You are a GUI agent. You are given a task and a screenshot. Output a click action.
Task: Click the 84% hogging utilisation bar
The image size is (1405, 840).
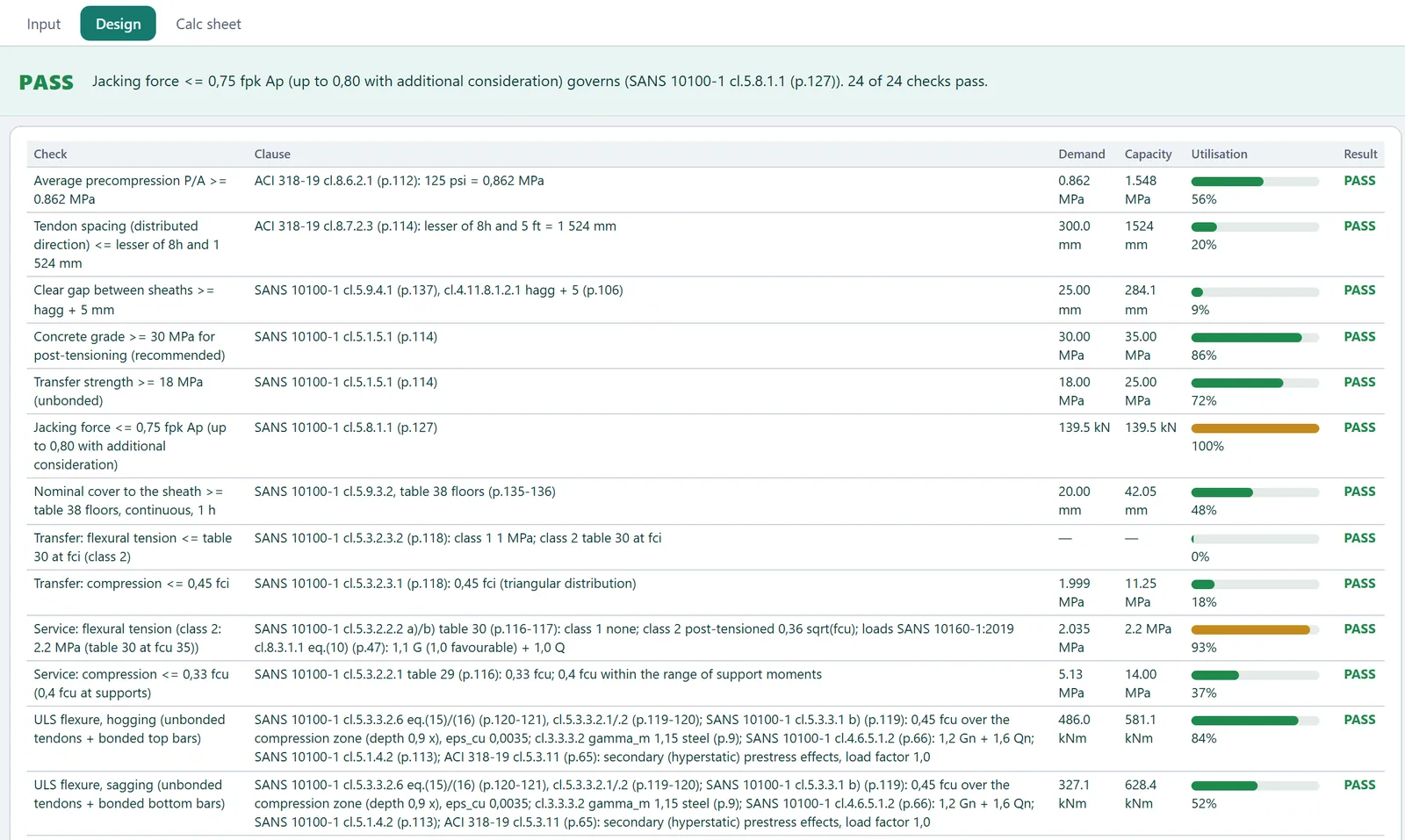pos(1255,721)
